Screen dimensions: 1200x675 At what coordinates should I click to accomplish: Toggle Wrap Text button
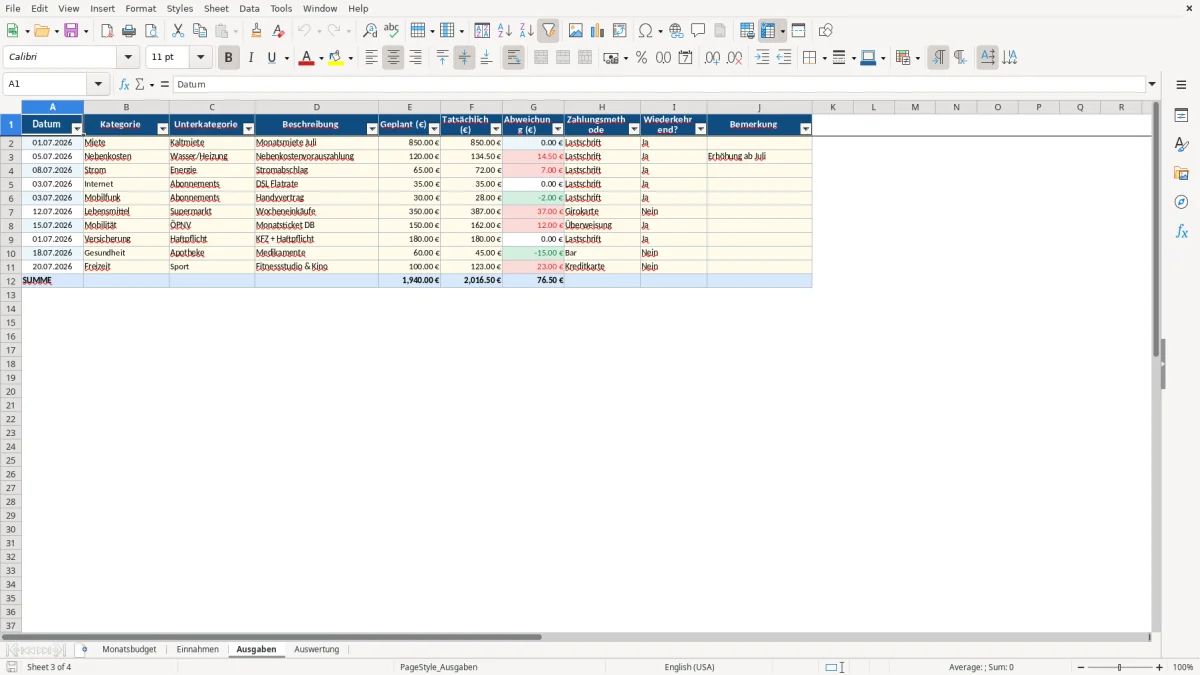click(514, 58)
